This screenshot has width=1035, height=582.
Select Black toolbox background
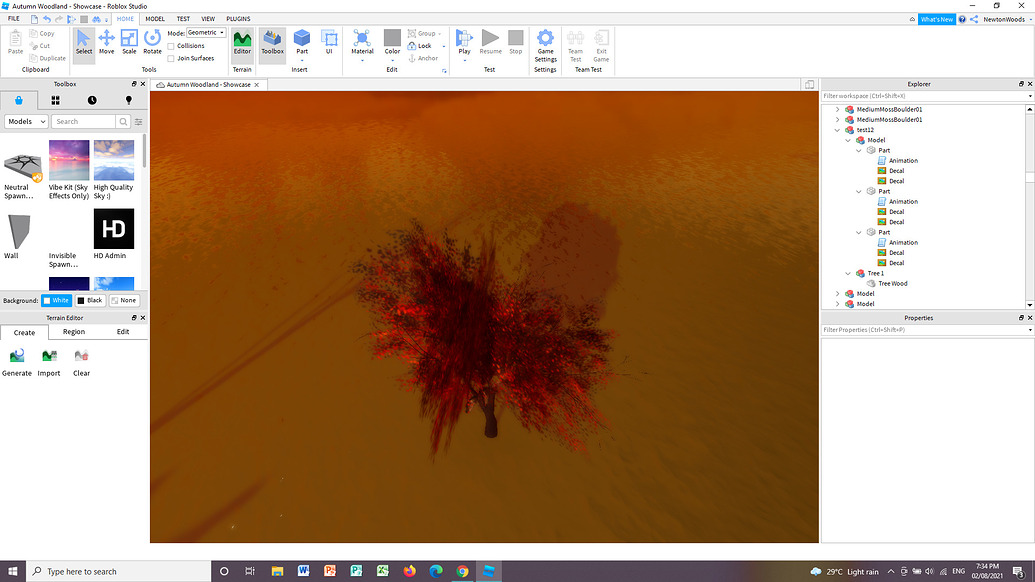click(90, 300)
